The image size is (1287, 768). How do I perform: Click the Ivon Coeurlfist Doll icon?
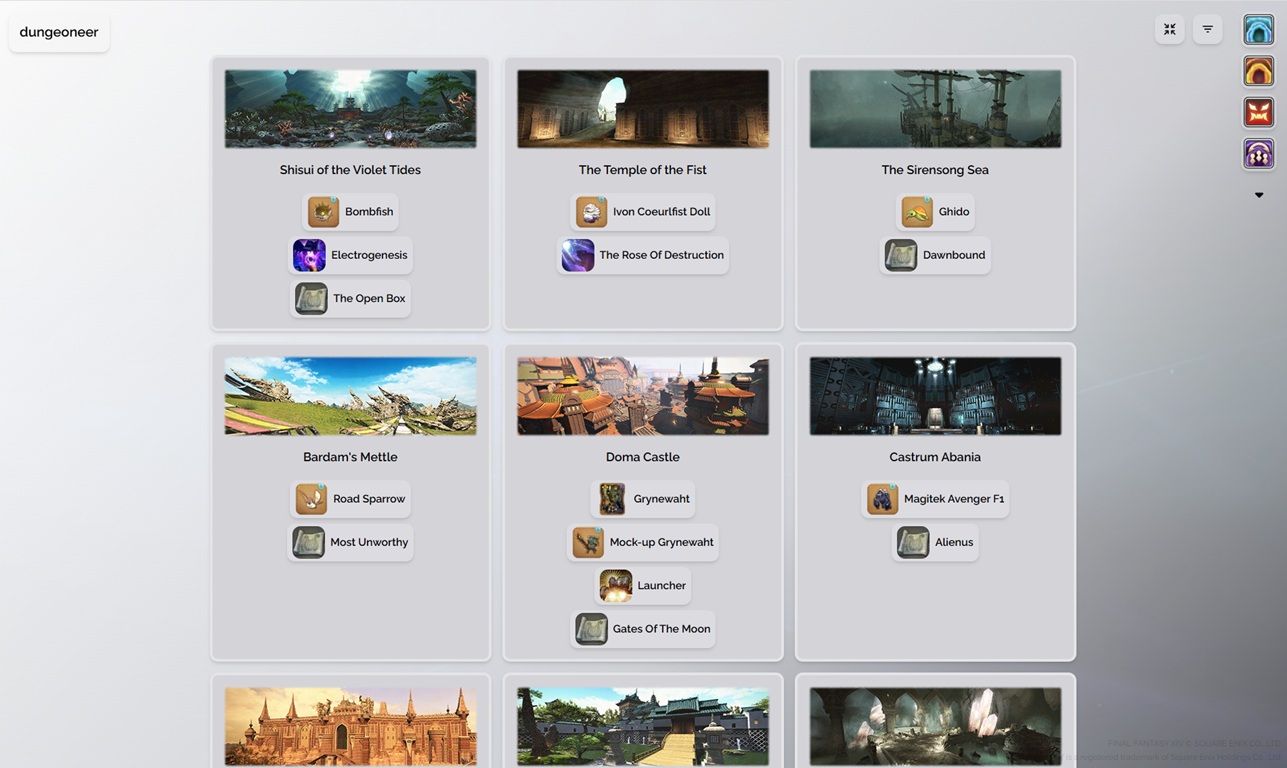click(592, 212)
